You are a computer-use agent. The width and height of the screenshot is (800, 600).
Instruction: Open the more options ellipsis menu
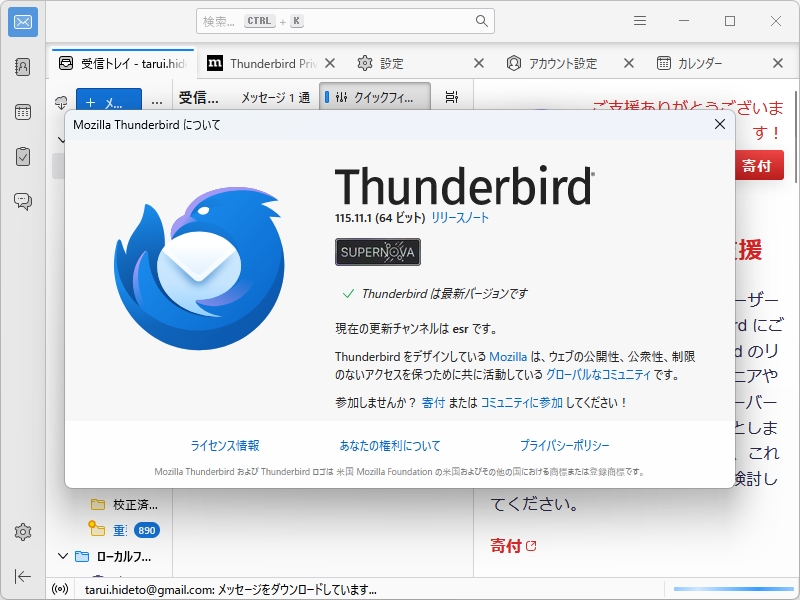click(156, 101)
